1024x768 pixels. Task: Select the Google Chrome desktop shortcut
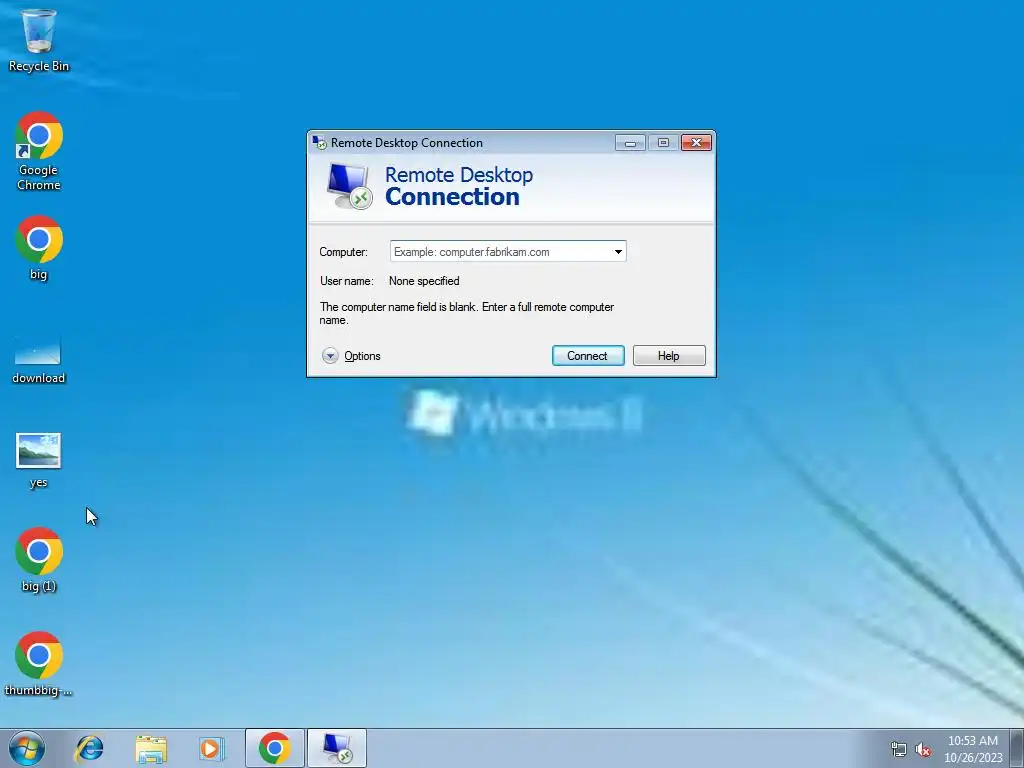[x=39, y=152]
